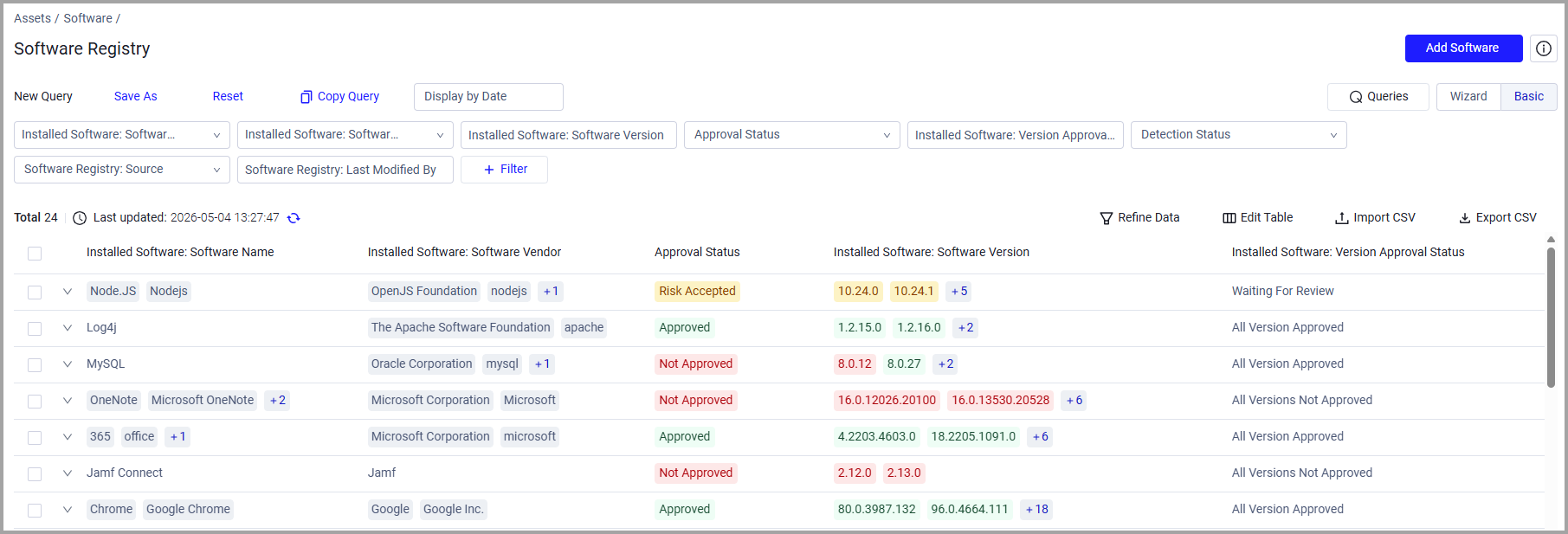Click the Refine Data funnel icon

1106,218
